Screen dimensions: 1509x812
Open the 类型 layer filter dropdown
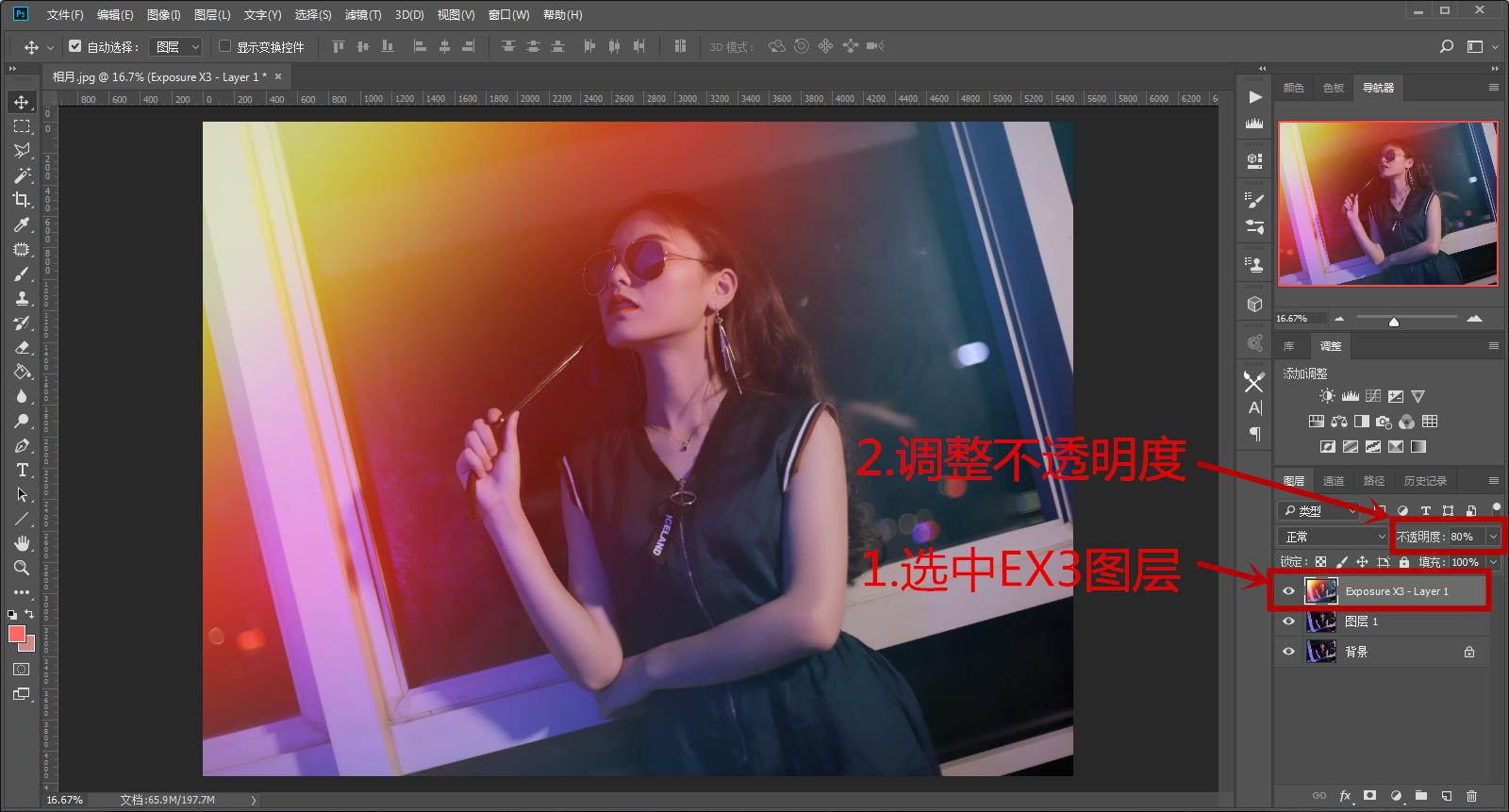pyautogui.click(x=1318, y=510)
